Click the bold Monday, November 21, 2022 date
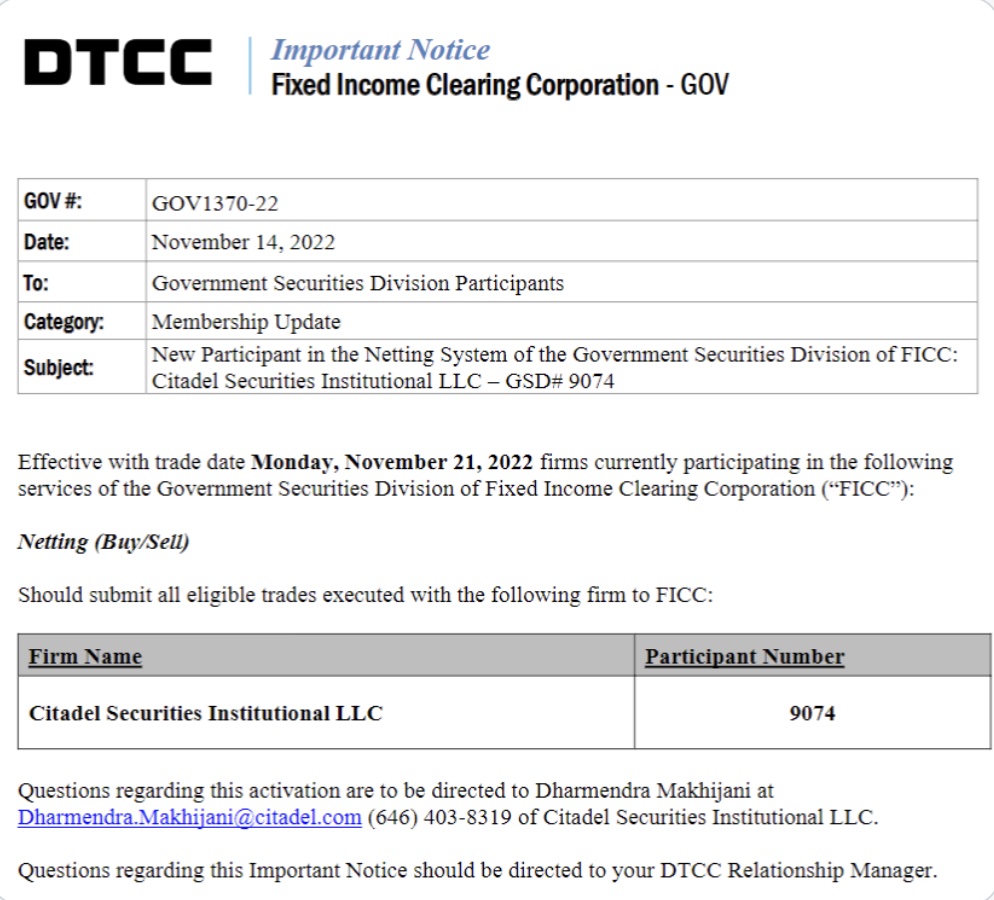 [395, 463]
